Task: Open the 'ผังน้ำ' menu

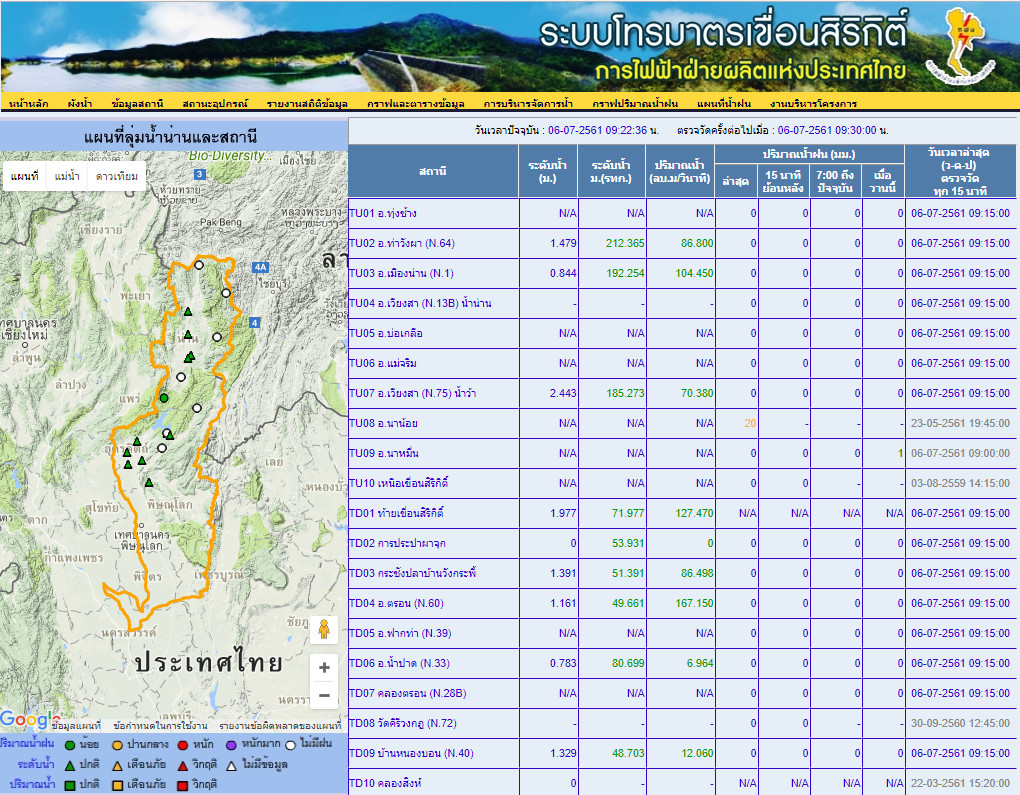Action: tap(79, 103)
